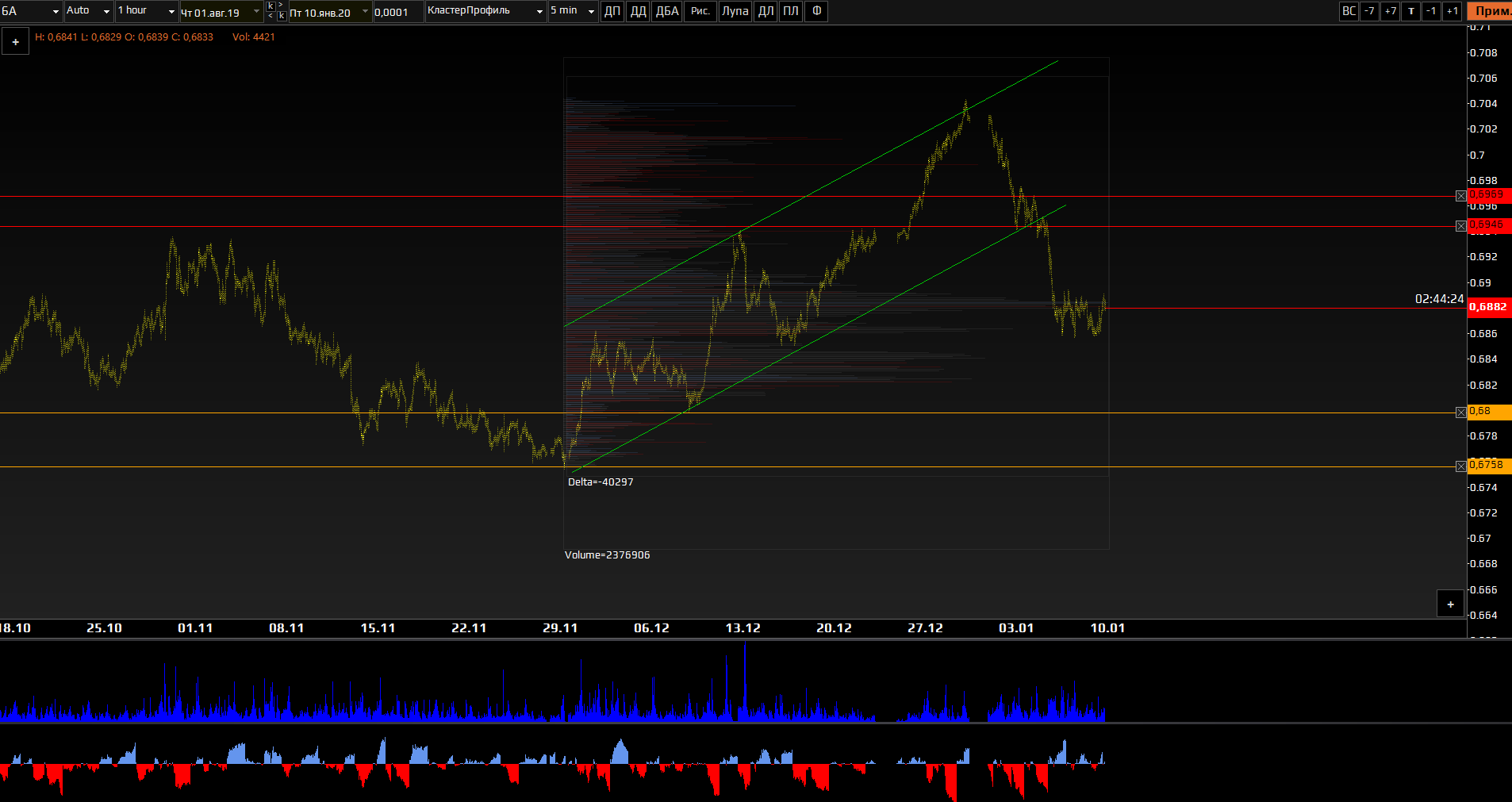The height and width of the screenshot is (802, 1512).
Task: Open the 5 min period dropdown
Action: [x=572, y=11]
